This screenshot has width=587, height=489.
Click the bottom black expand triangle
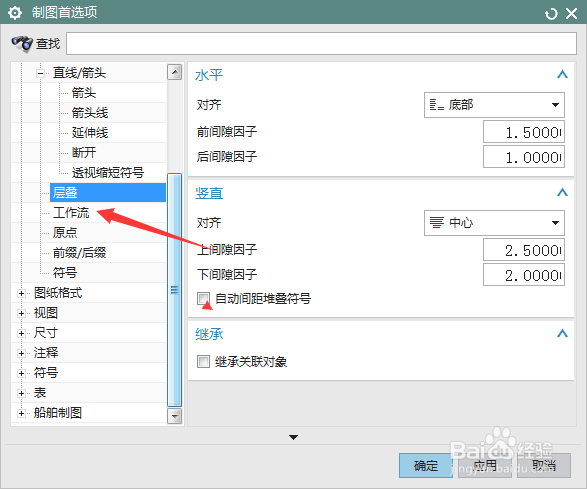(x=294, y=437)
